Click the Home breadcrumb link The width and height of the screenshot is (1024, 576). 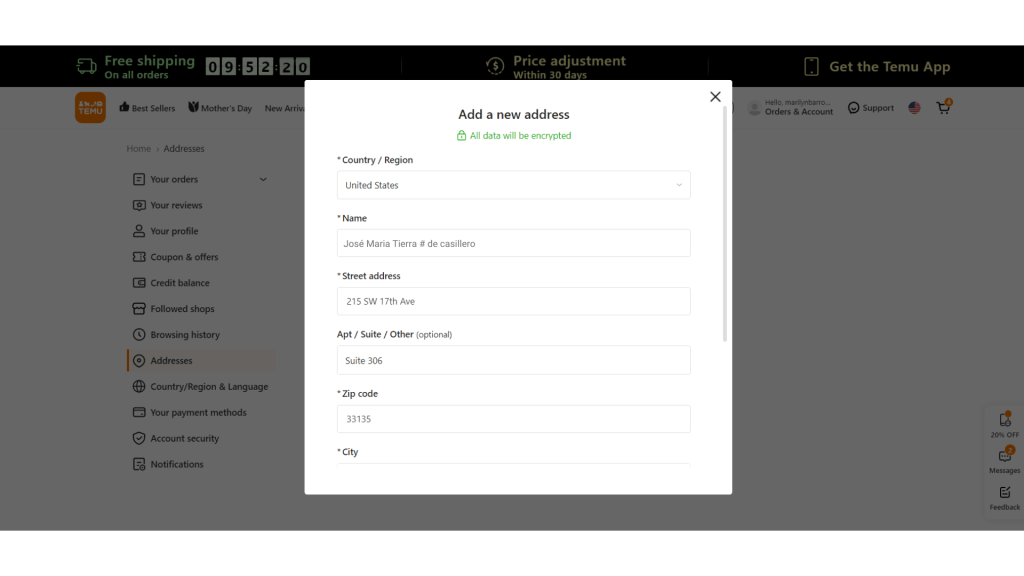coord(138,148)
